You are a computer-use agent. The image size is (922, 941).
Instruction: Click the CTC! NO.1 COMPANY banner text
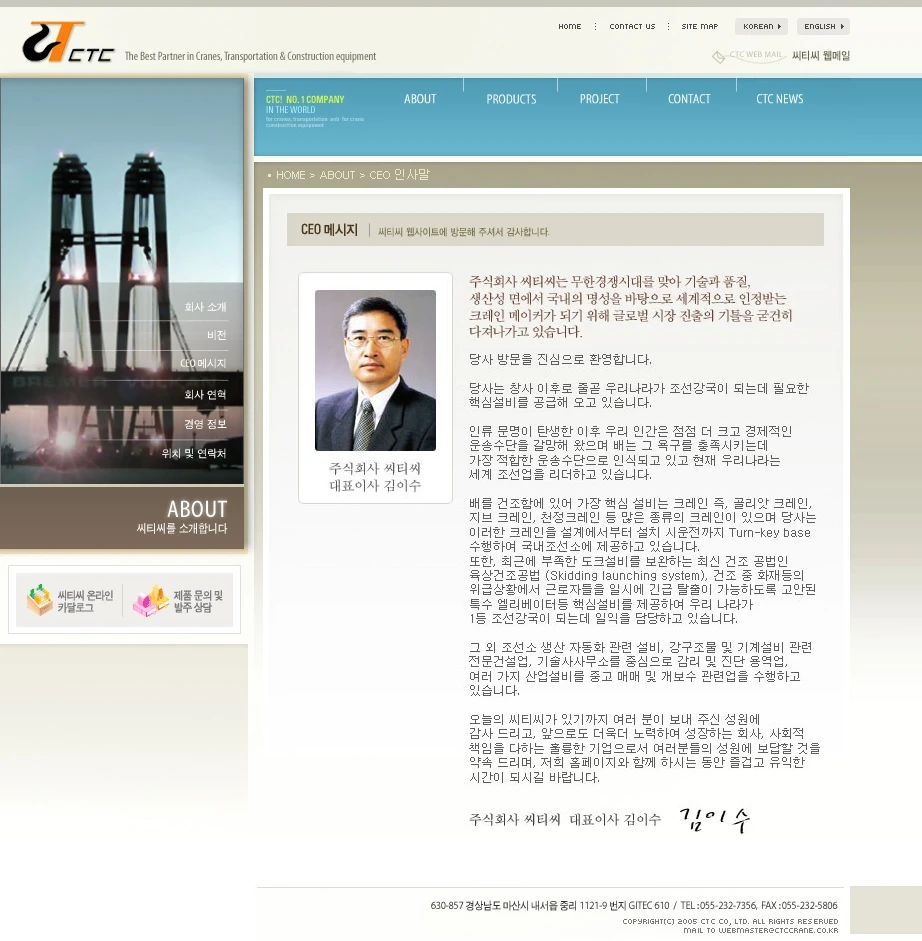tap(305, 100)
